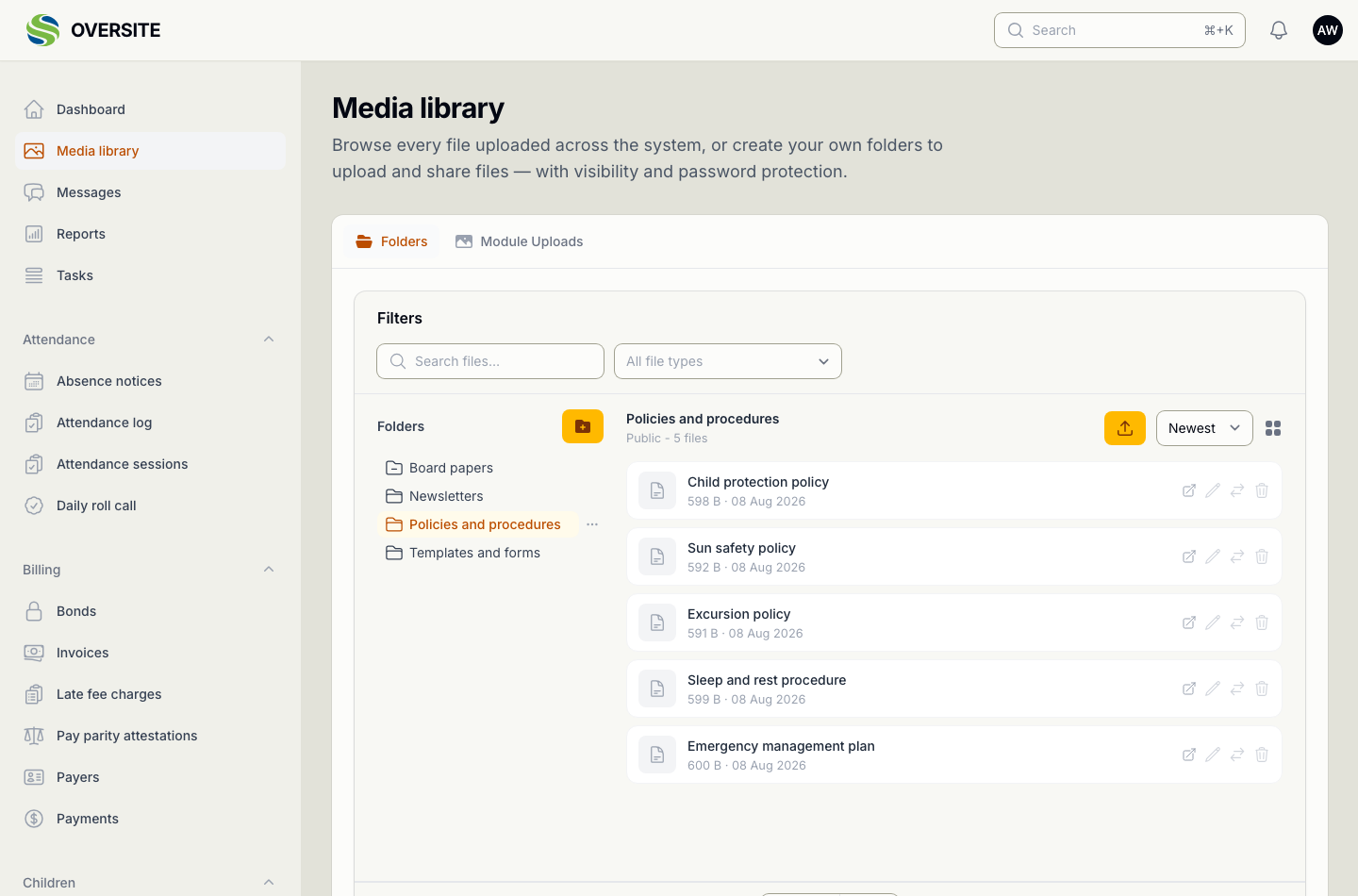The image size is (1358, 896).
Task: Open Reports in sidebar
Action: pyautogui.click(x=151, y=234)
